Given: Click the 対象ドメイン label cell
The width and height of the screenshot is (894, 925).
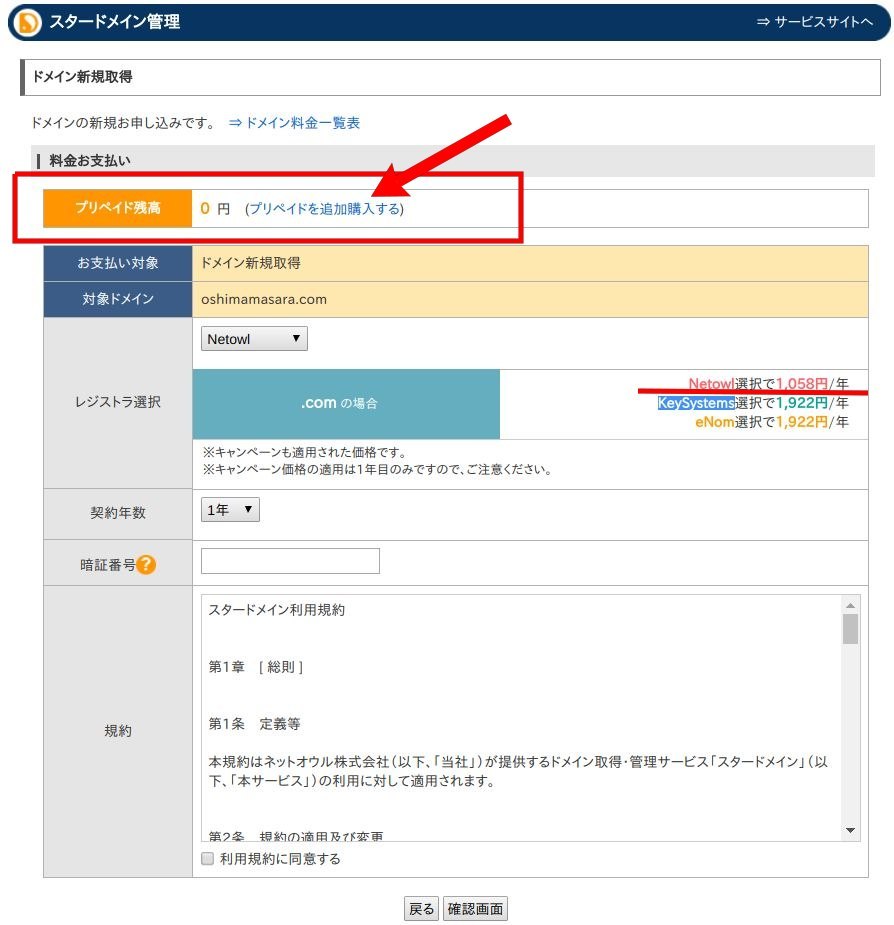Looking at the screenshot, I should click(x=118, y=299).
